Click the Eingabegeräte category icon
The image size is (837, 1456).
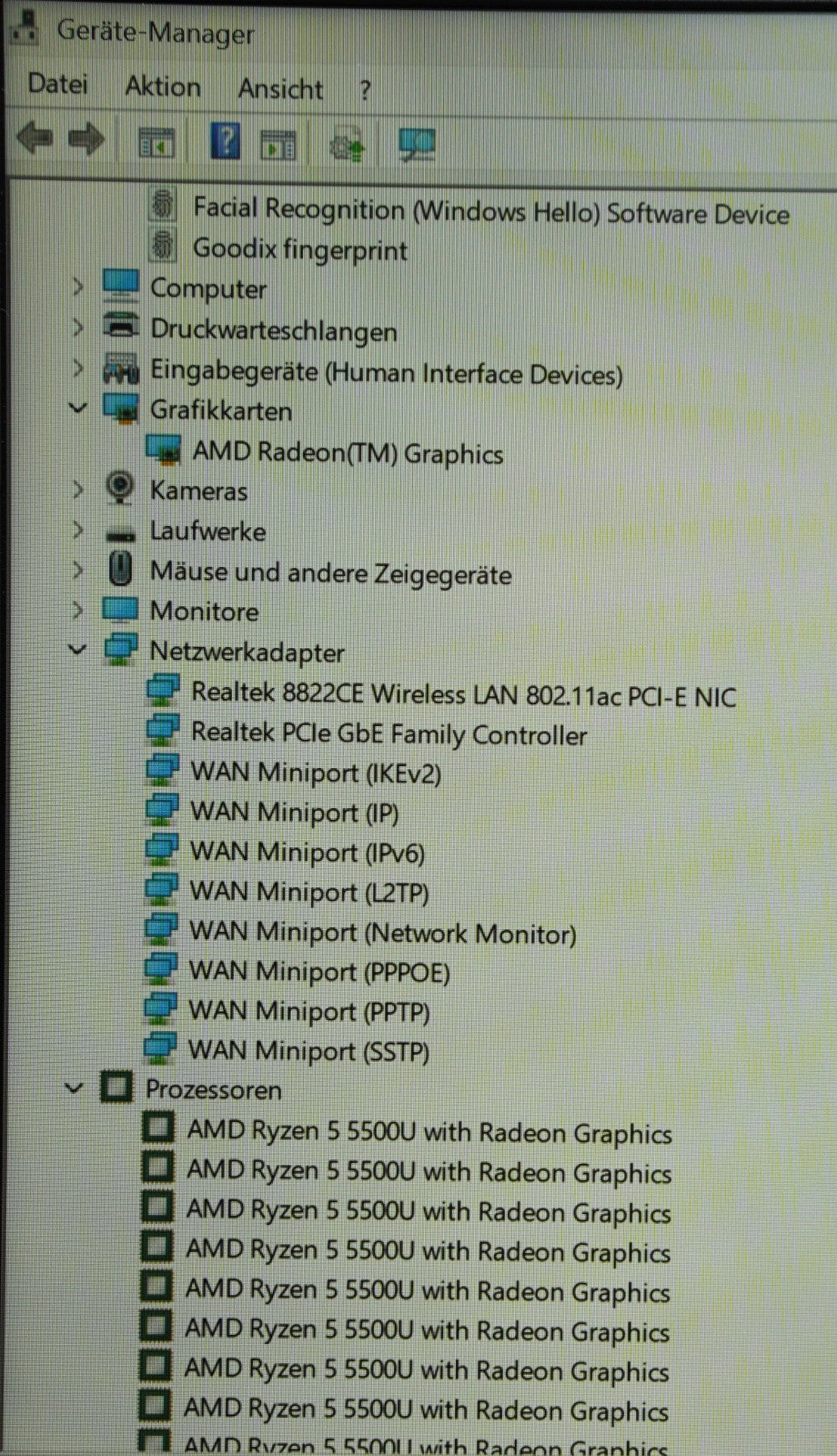click(x=121, y=368)
